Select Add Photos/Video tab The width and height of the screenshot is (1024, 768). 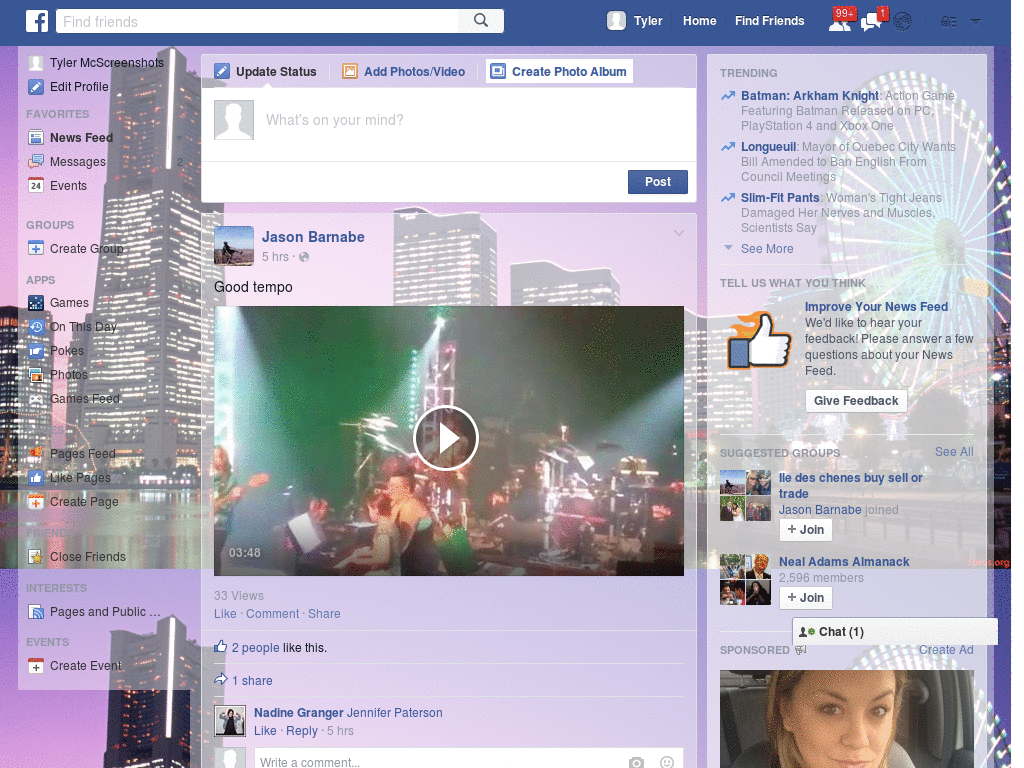[404, 72]
